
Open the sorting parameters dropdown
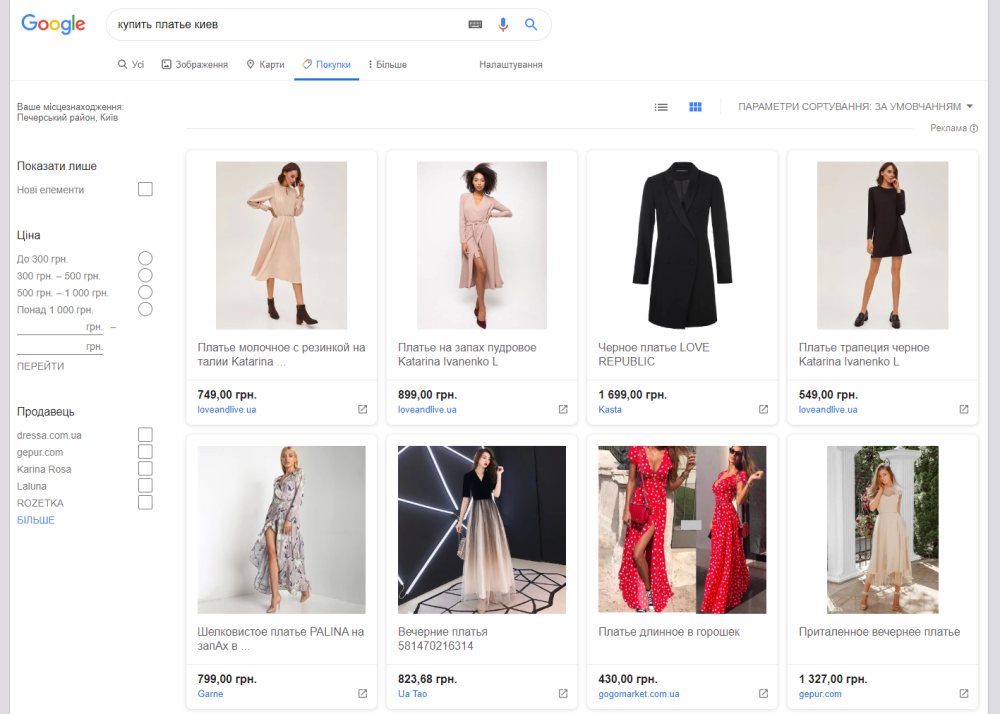click(855, 107)
